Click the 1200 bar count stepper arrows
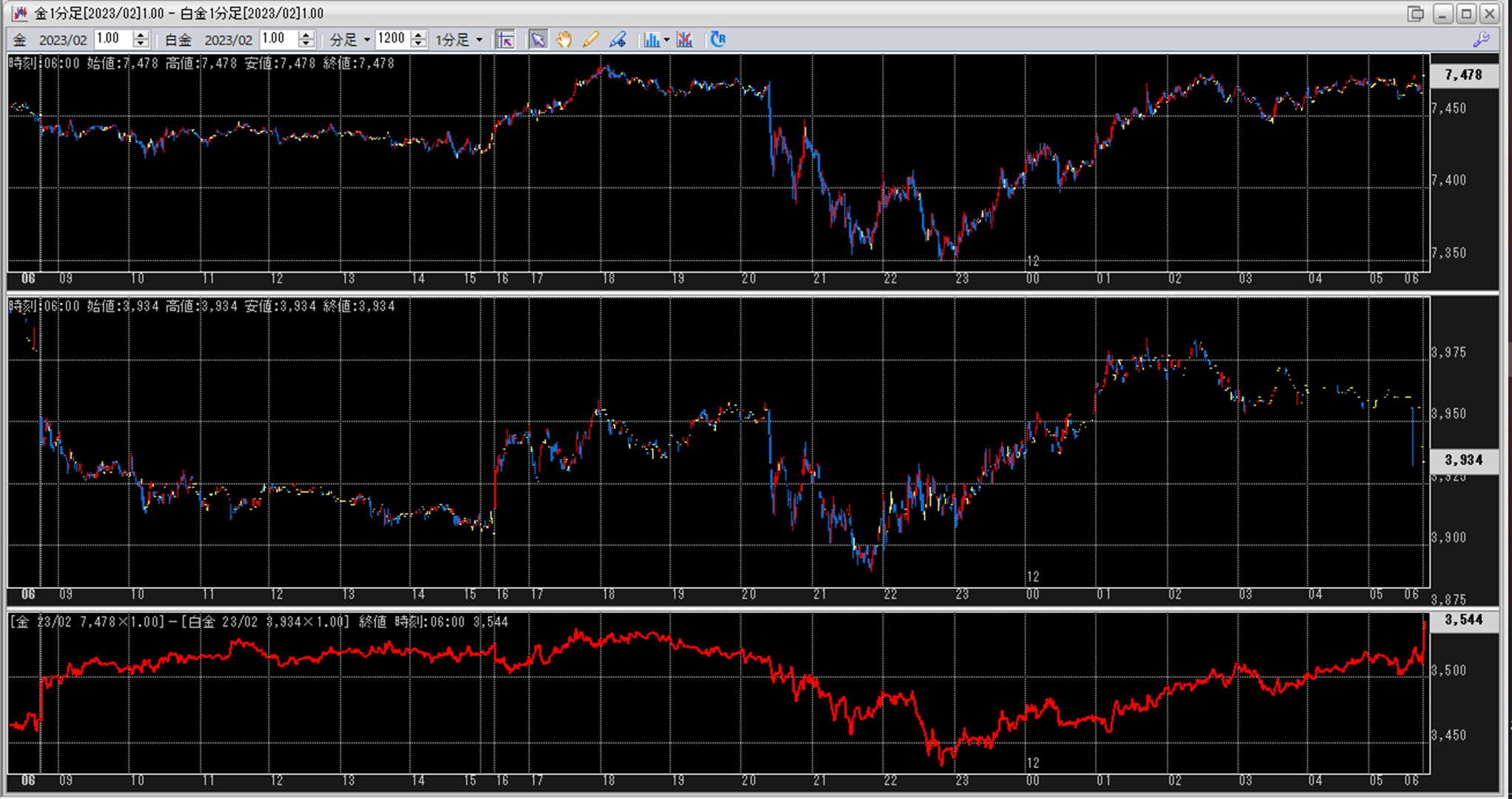This screenshot has width=1512, height=799. 419,39
